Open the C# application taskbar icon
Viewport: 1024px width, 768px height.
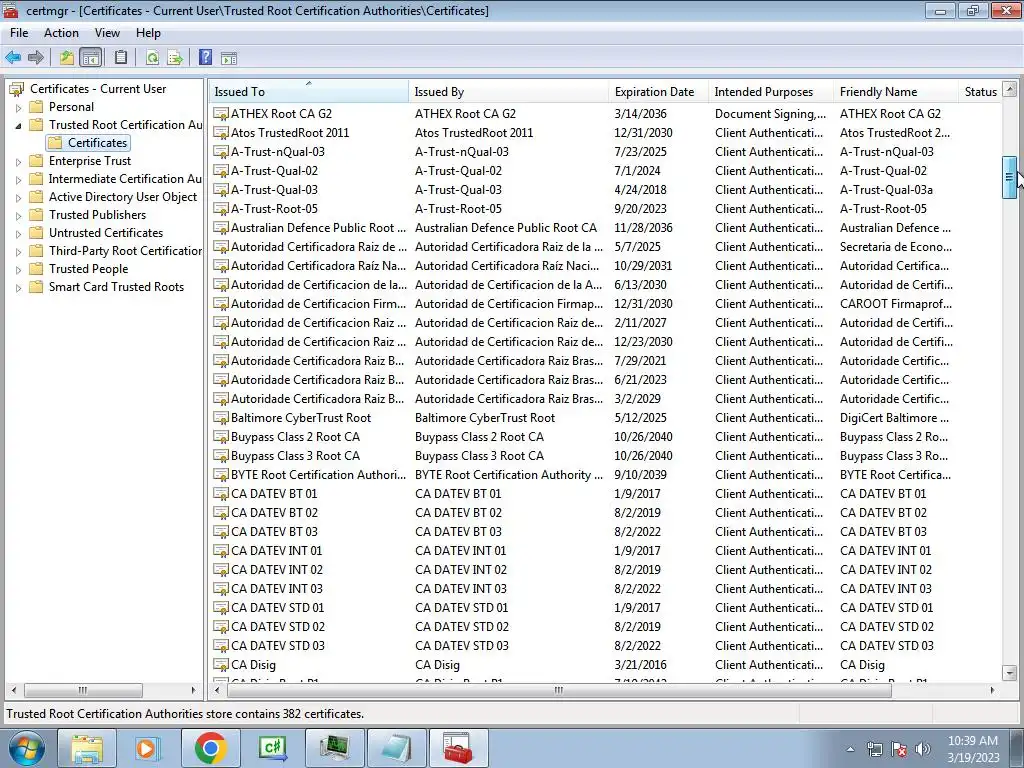(272, 748)
